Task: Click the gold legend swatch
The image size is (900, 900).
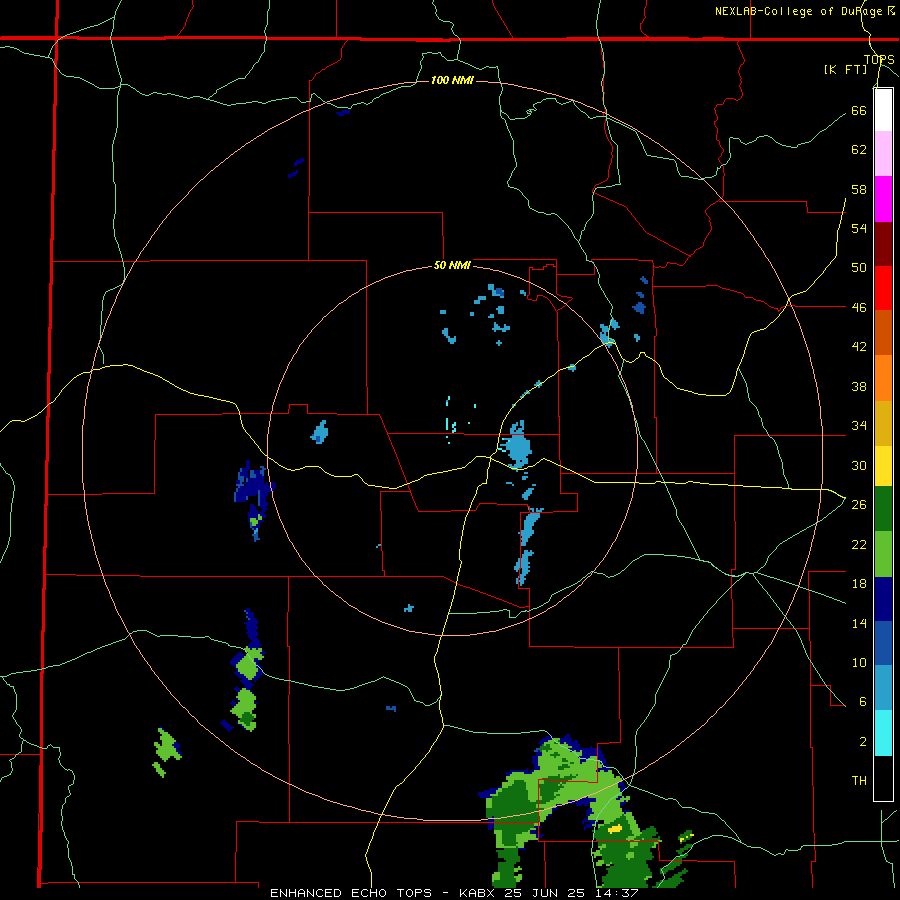Action: (x=883, y=422)
